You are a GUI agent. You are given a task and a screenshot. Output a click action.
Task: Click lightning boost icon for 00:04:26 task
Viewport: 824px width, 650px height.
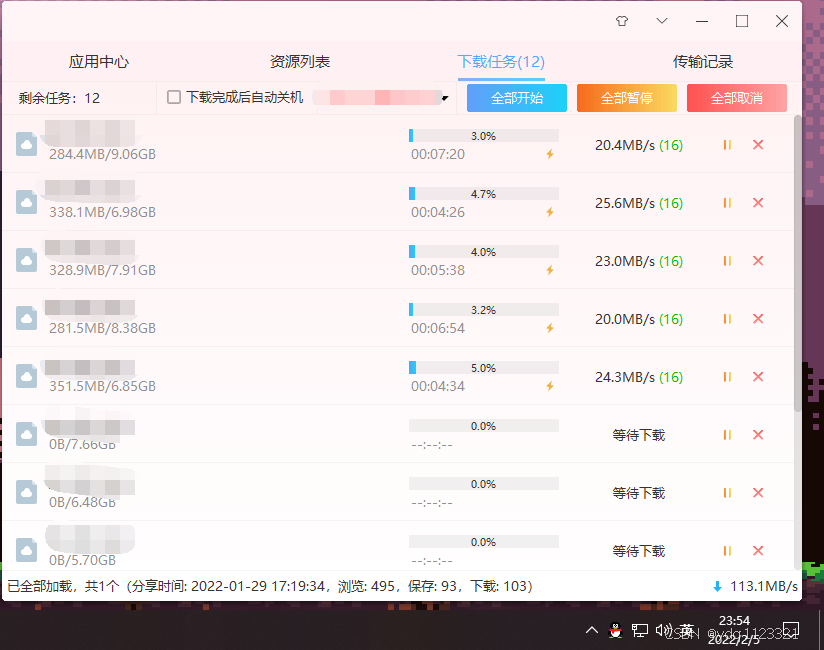pos(550,212)
